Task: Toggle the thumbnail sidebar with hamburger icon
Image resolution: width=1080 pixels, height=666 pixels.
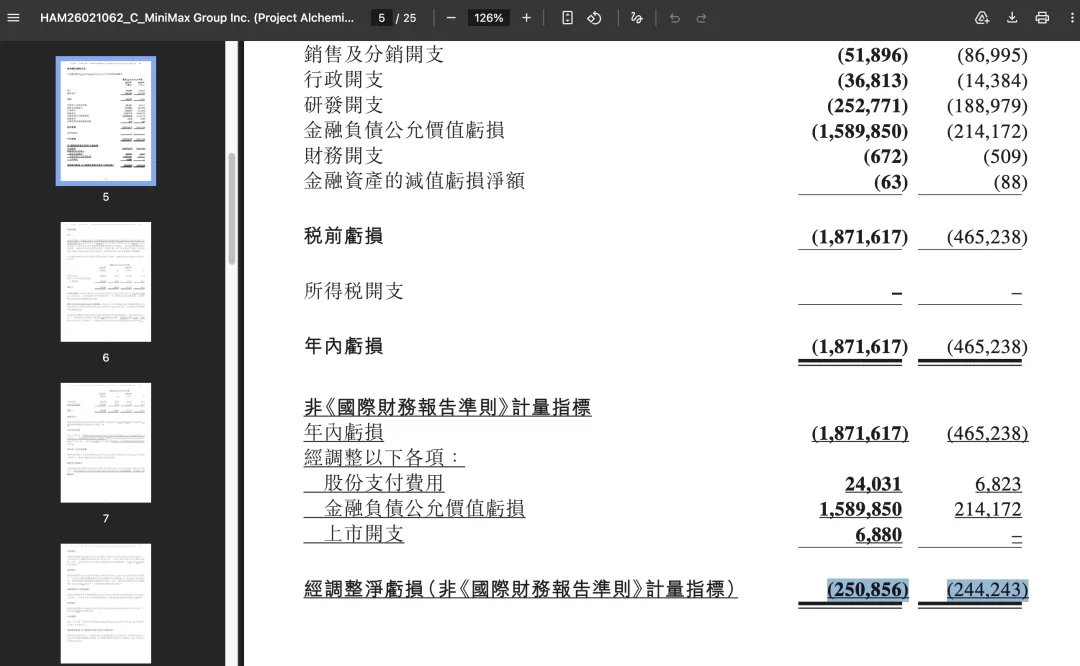Action: 13,17
